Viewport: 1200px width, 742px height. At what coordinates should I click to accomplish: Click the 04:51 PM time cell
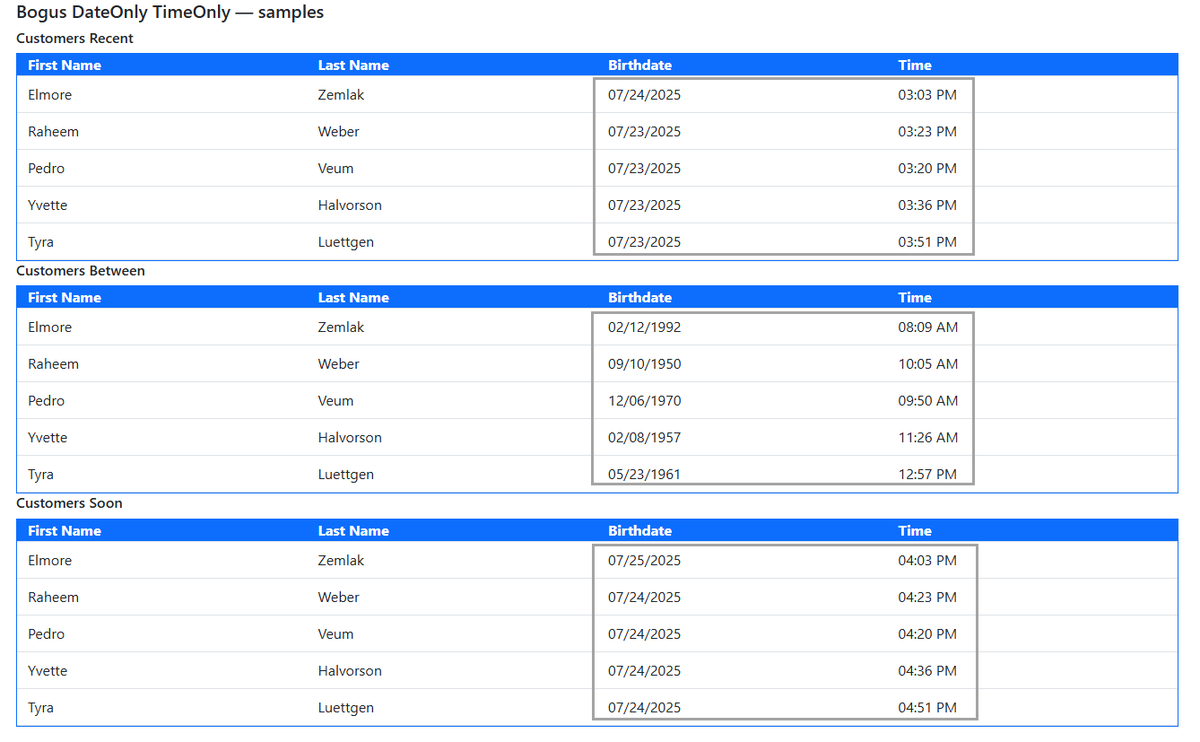927,707
